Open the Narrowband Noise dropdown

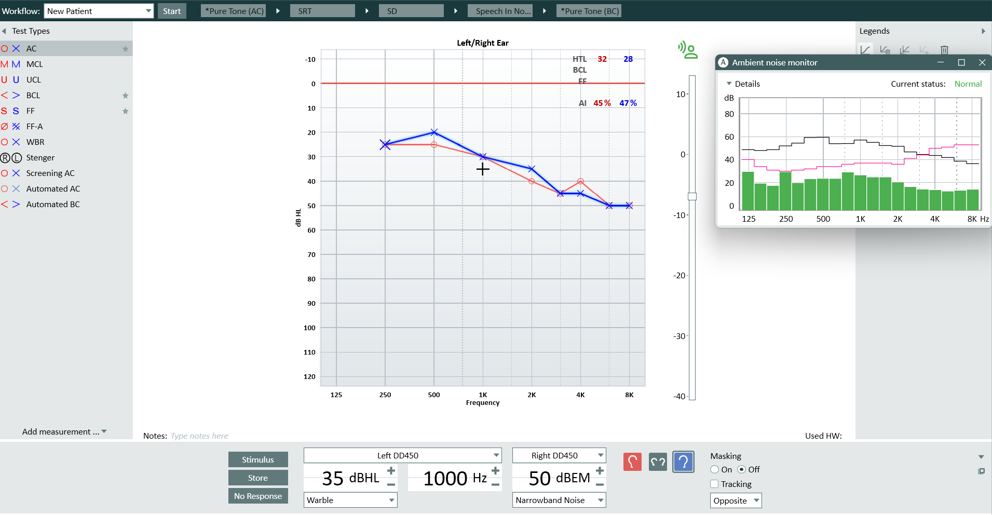pos(559,500)
